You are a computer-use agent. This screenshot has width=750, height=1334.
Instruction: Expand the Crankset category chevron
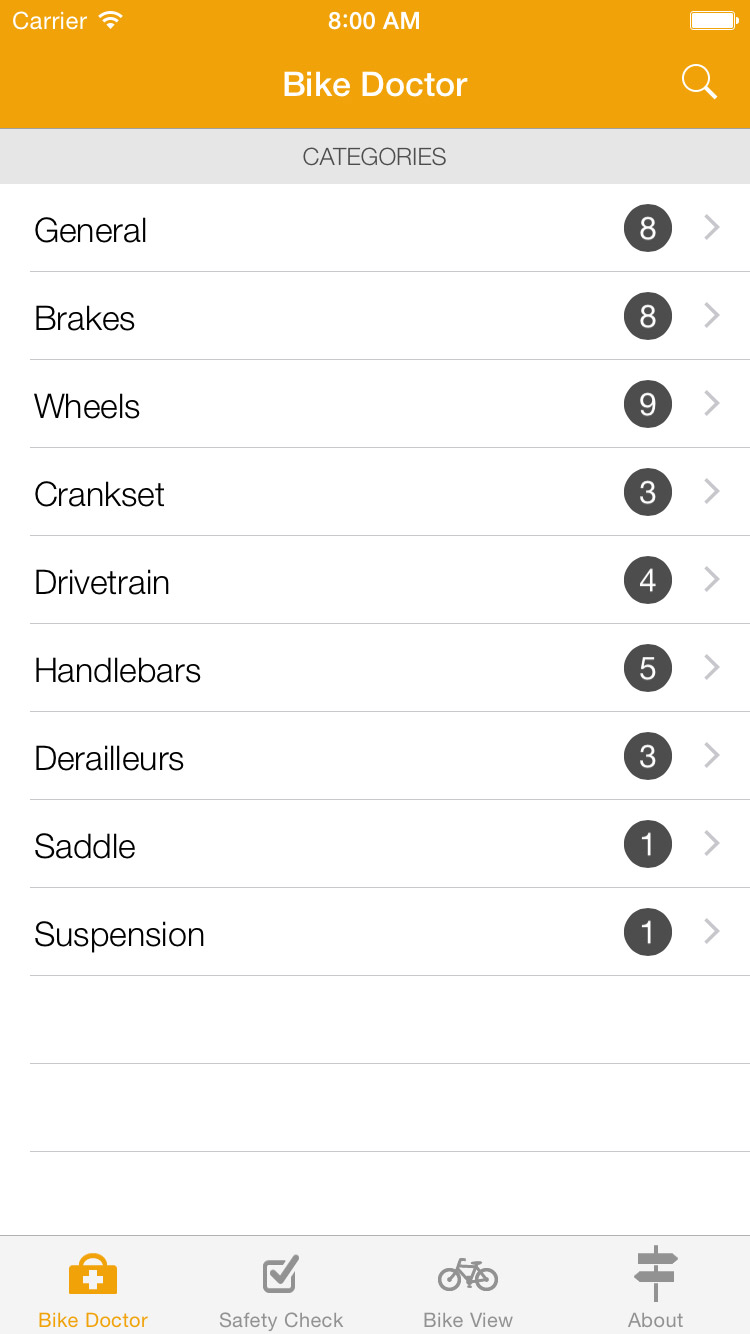[712, 493]
